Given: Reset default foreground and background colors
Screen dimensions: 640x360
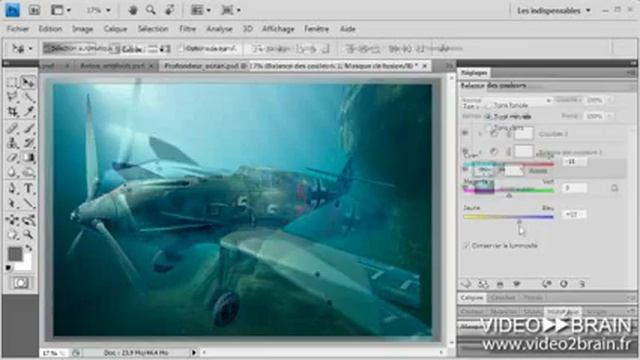Looking at the screenshot, I should [x=8, y=268].
